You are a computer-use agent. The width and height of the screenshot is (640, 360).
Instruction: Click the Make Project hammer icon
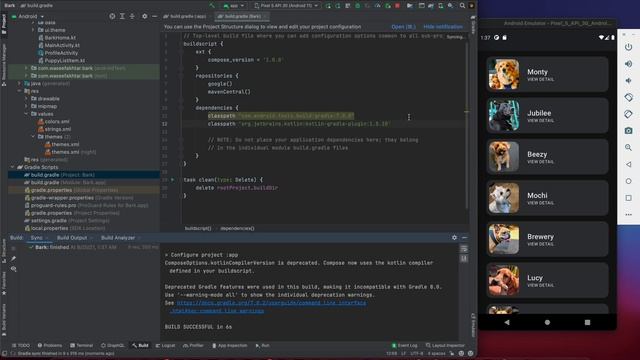tap(211, 6)
